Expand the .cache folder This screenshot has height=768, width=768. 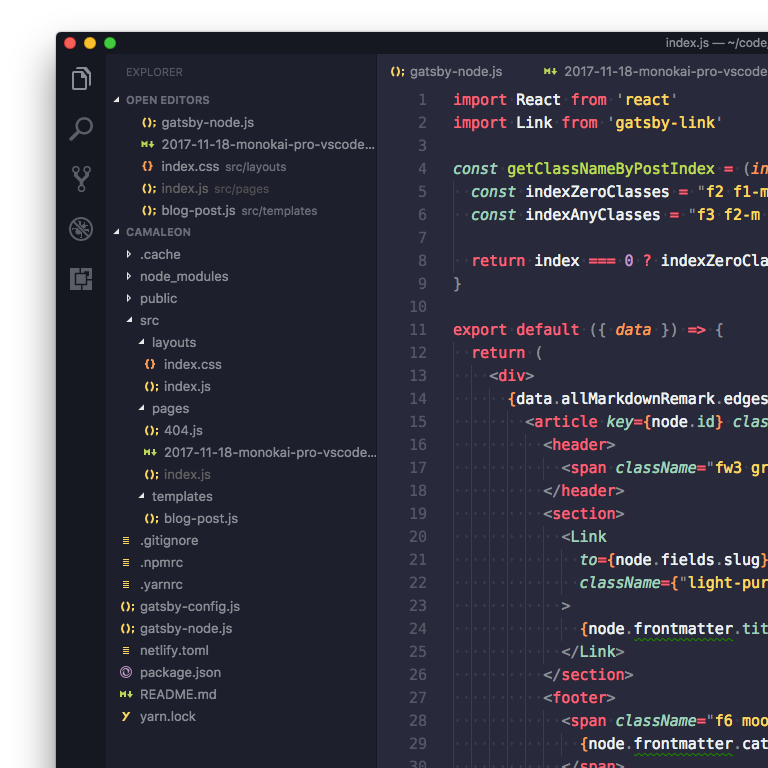click(x=129, y=254)
